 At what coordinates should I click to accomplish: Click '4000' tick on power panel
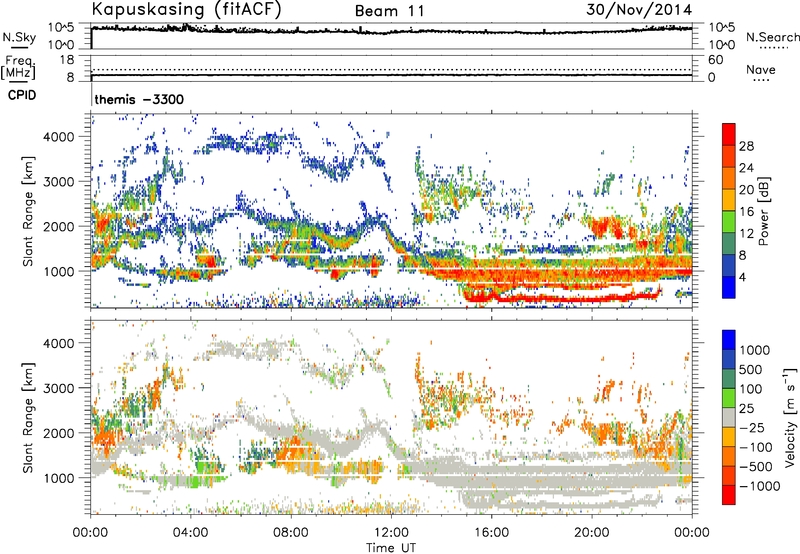coord(58,137)
